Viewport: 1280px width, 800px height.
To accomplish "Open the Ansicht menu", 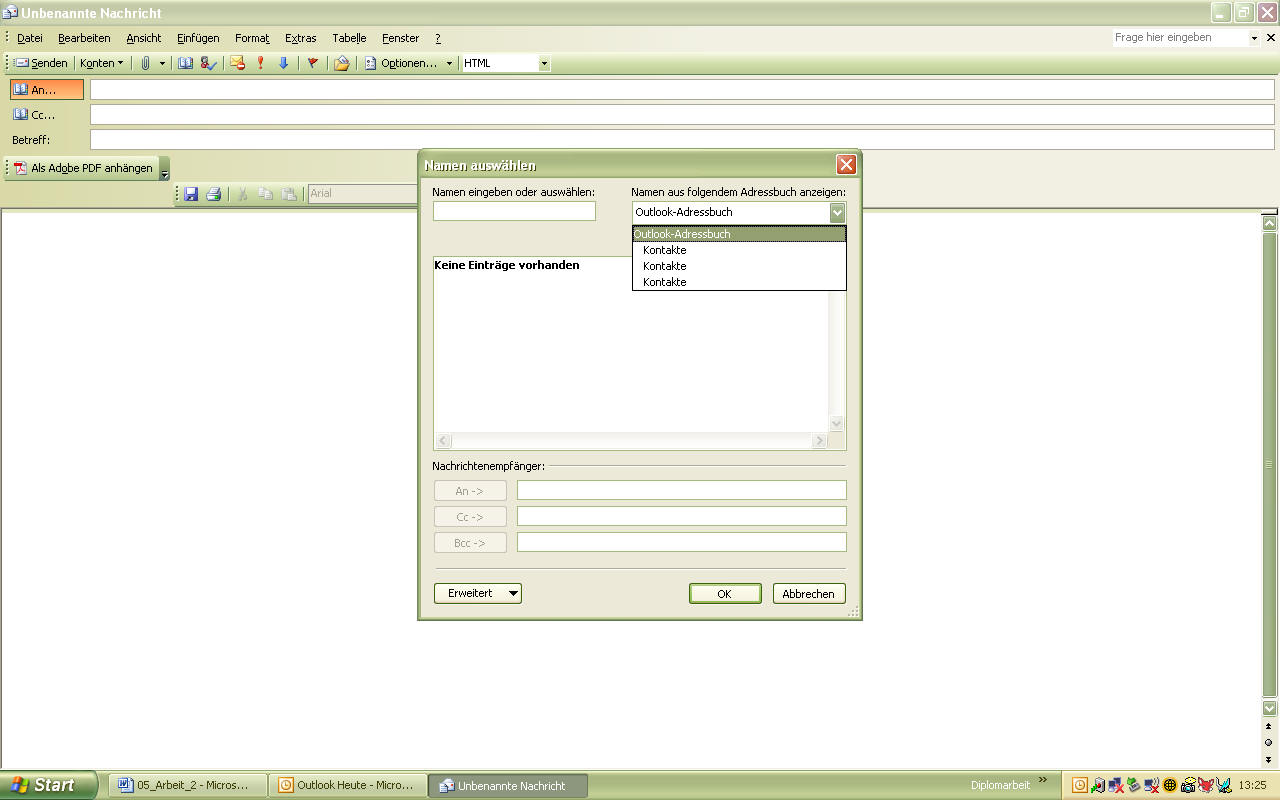I will click(144, 38).
